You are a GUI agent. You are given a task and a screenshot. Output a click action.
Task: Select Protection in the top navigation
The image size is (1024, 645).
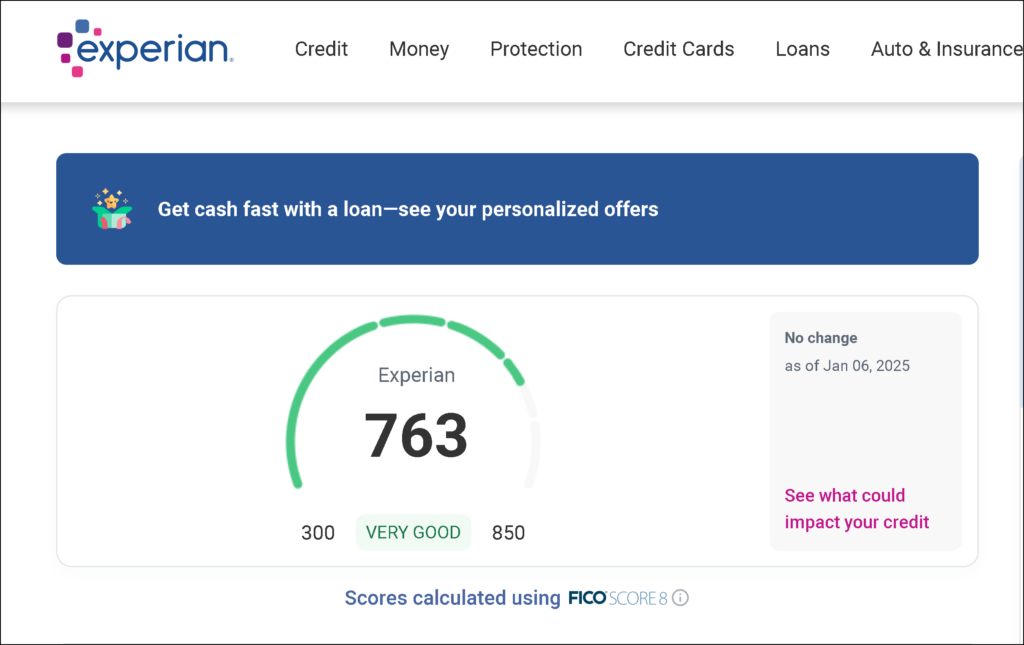[x=536, y=49]
